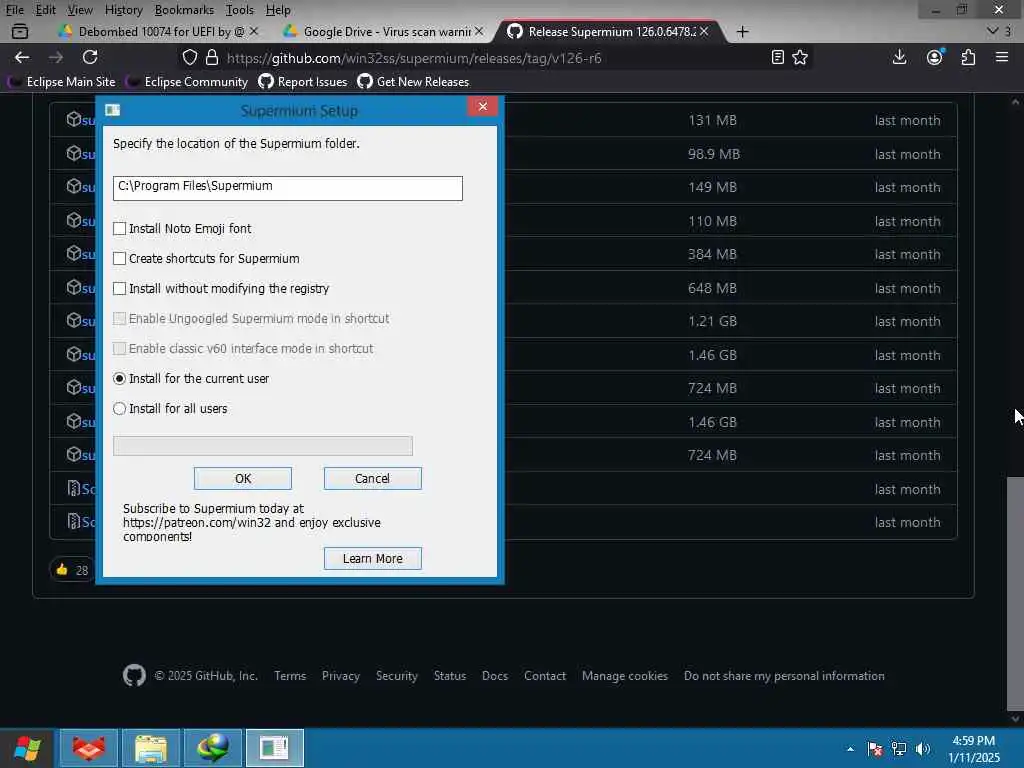Screen dimensions: 1024x768
Task: Reload the page with the refresh icon
Action: coord(90,57)
